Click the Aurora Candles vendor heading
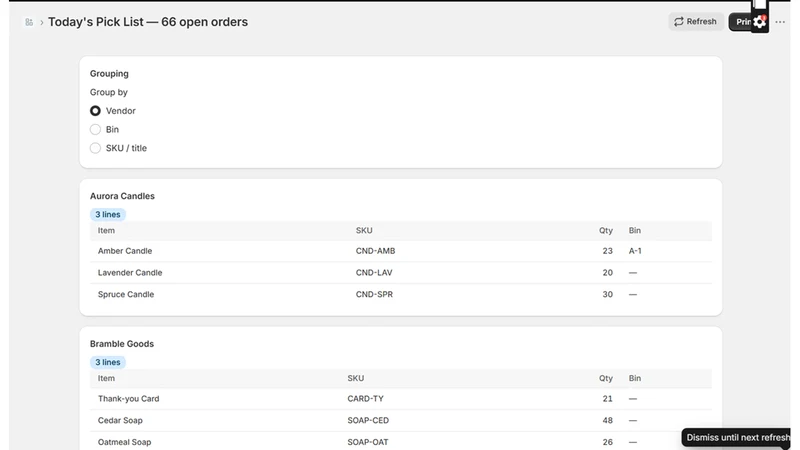The height and width of the screenshot is (450, 800). click(122, 196)
